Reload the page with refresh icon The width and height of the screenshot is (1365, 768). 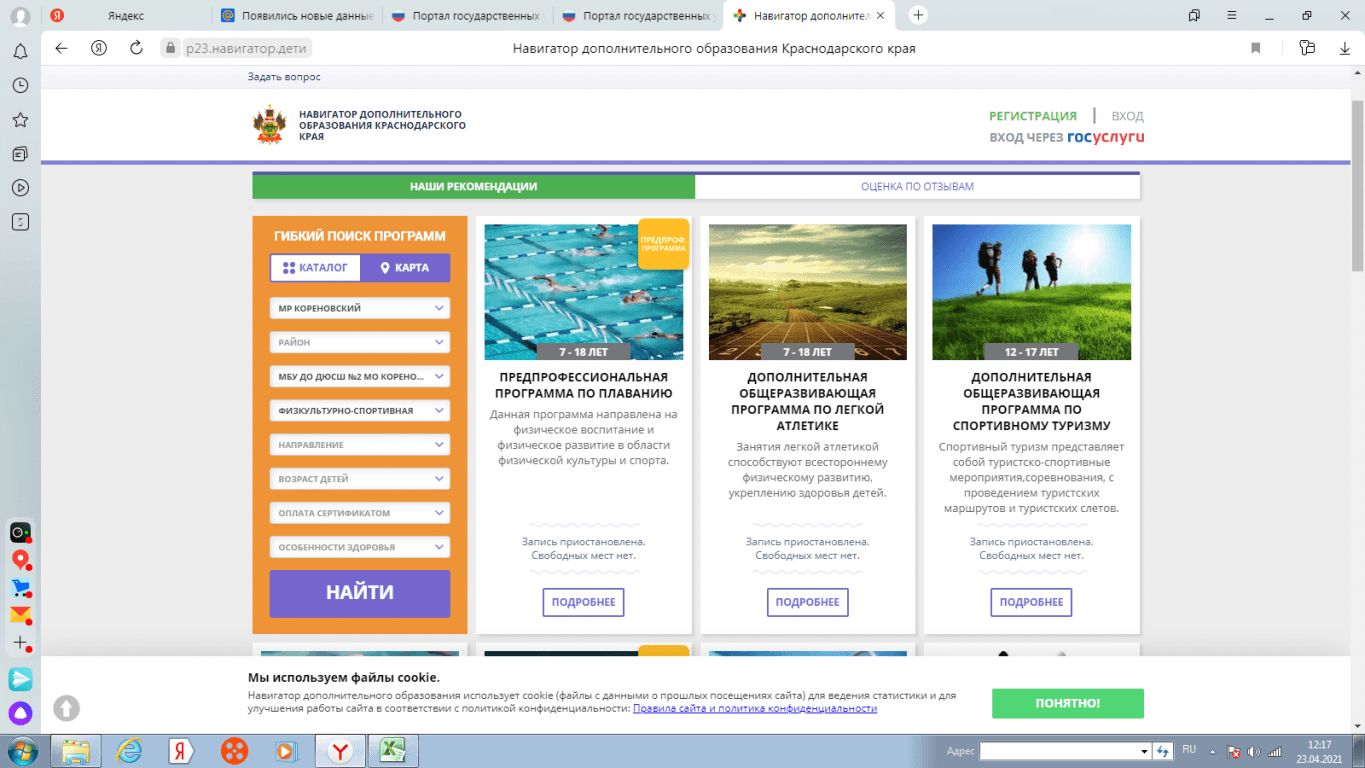pos(136,48)
